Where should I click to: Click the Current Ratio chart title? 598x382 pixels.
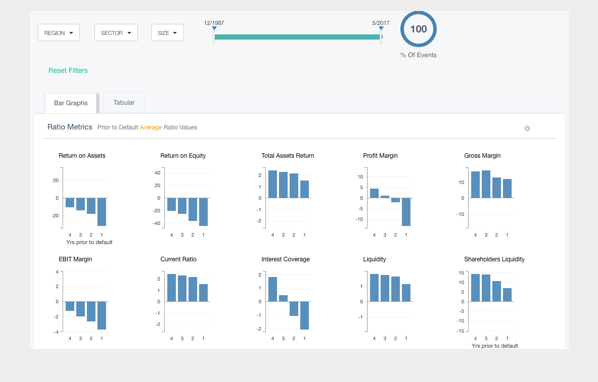tap(178, 259)
